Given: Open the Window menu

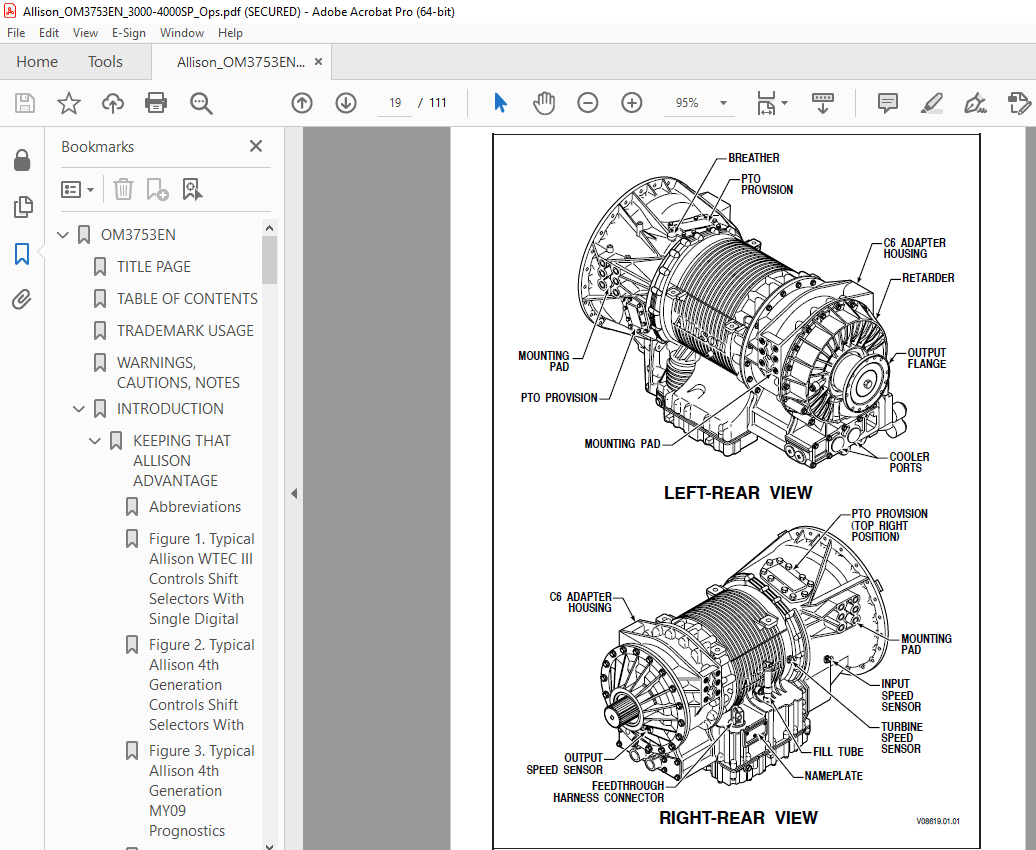Looking at the screenshot, I should pos(182,33).
